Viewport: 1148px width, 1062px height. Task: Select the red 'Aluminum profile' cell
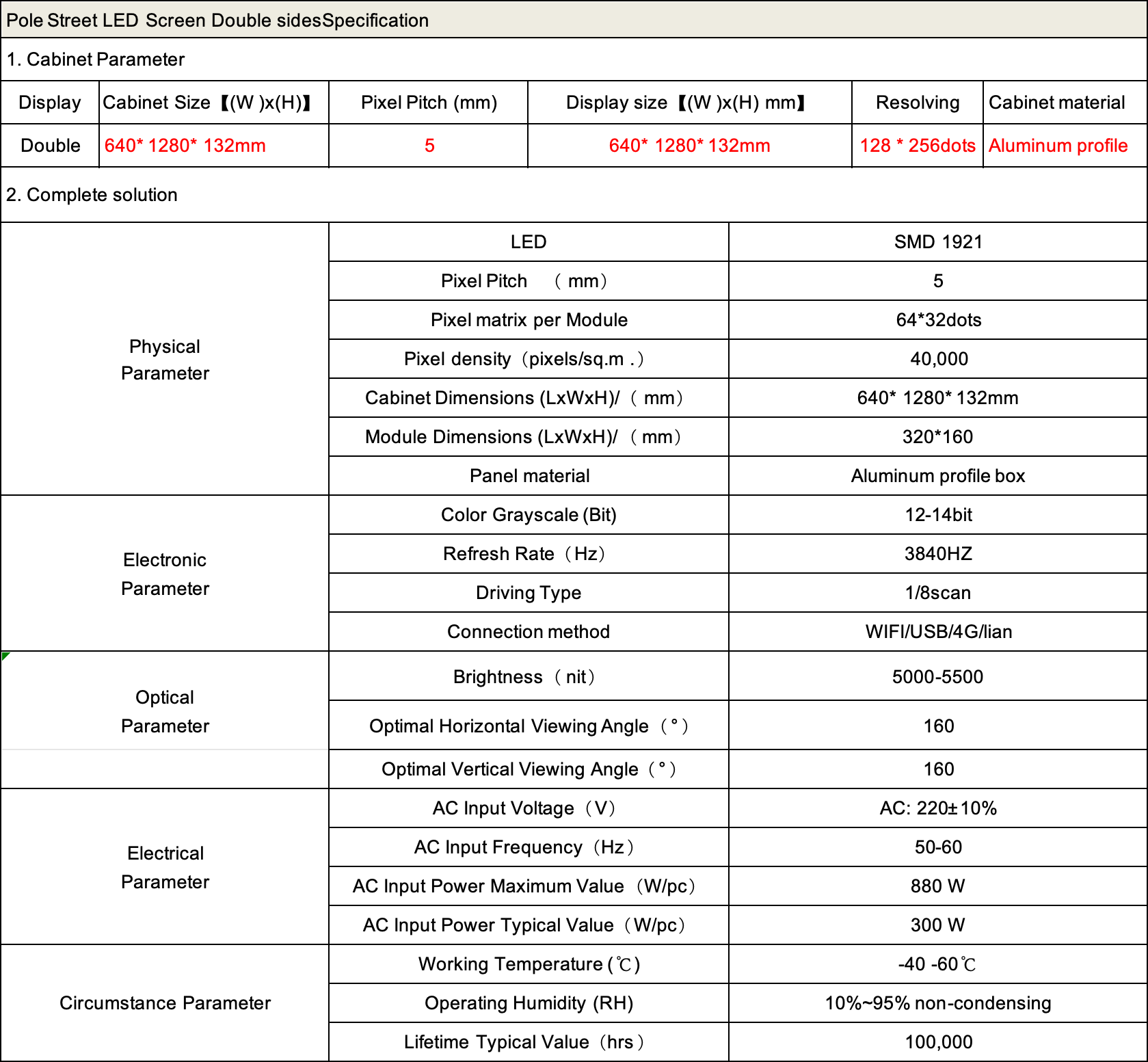click(x=1058, y=146)
